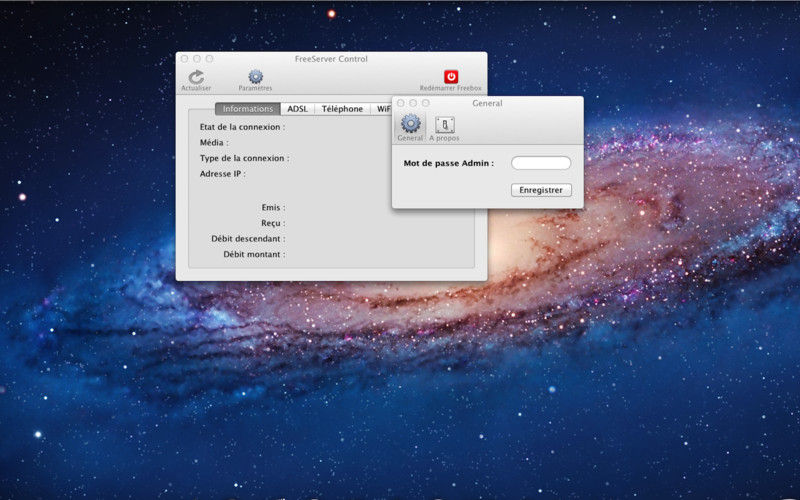This screenshot has height=500, width=800.
Task: Close the General preferences window
Action: coord(401,103)
